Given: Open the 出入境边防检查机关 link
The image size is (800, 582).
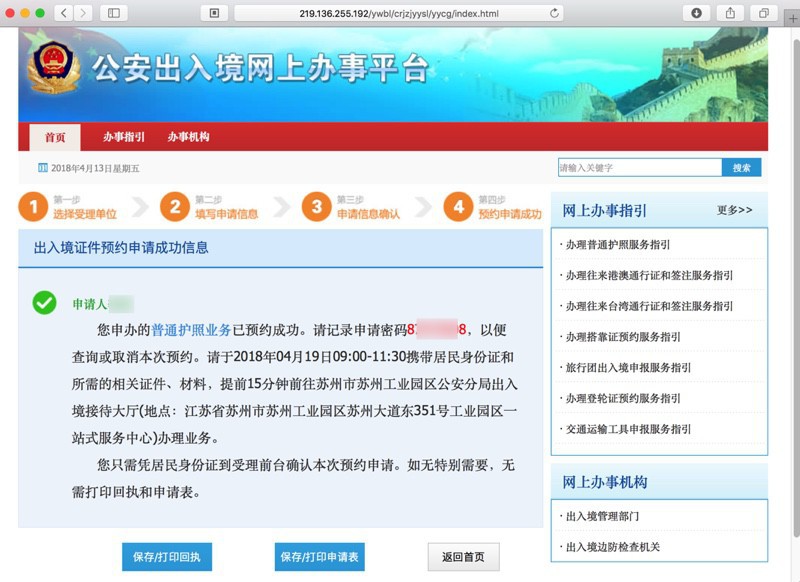Looking at the screenshot, I should point(612,547).
